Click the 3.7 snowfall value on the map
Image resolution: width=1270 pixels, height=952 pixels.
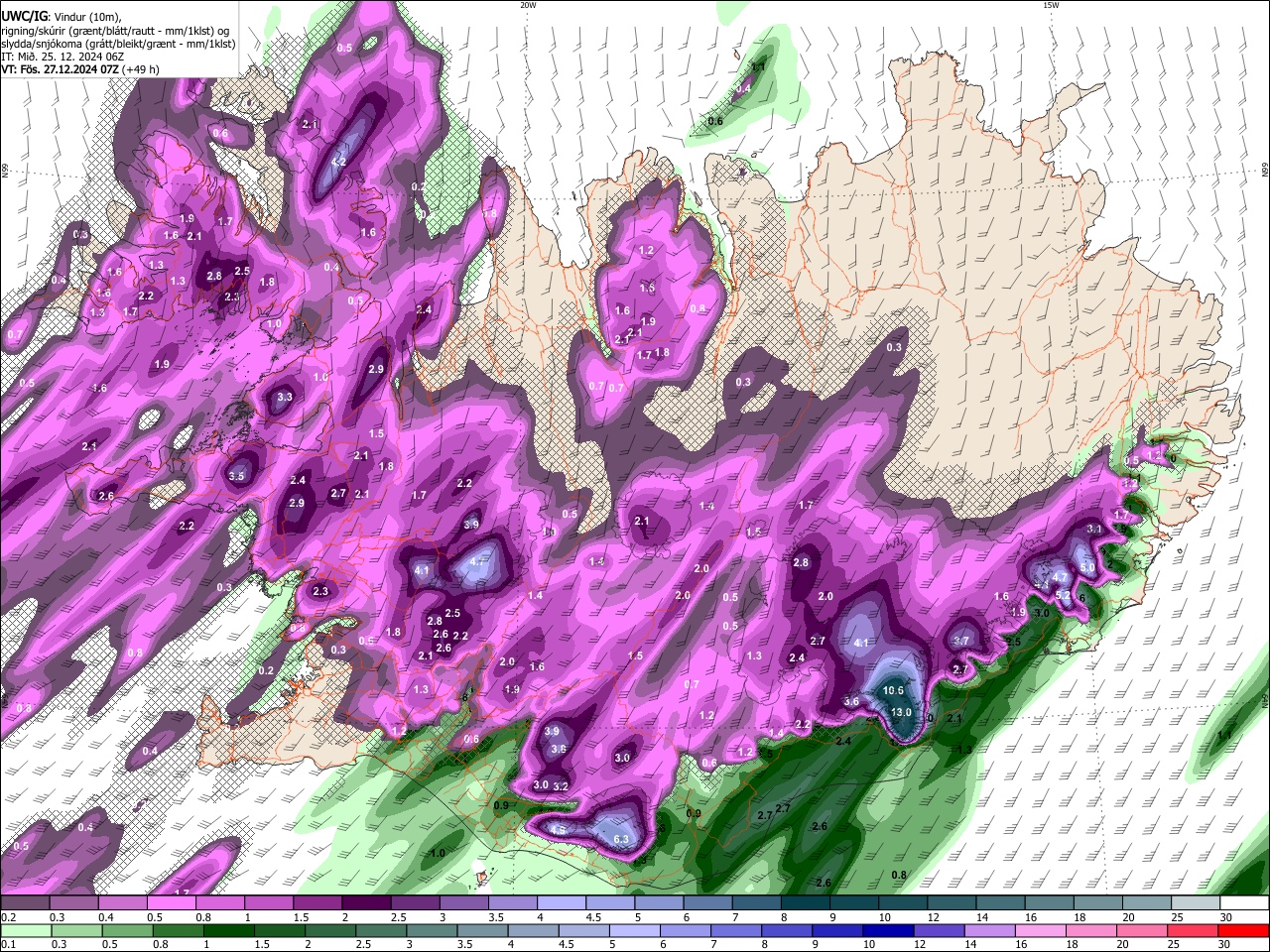pyautogui.click(x=960, y=641)
